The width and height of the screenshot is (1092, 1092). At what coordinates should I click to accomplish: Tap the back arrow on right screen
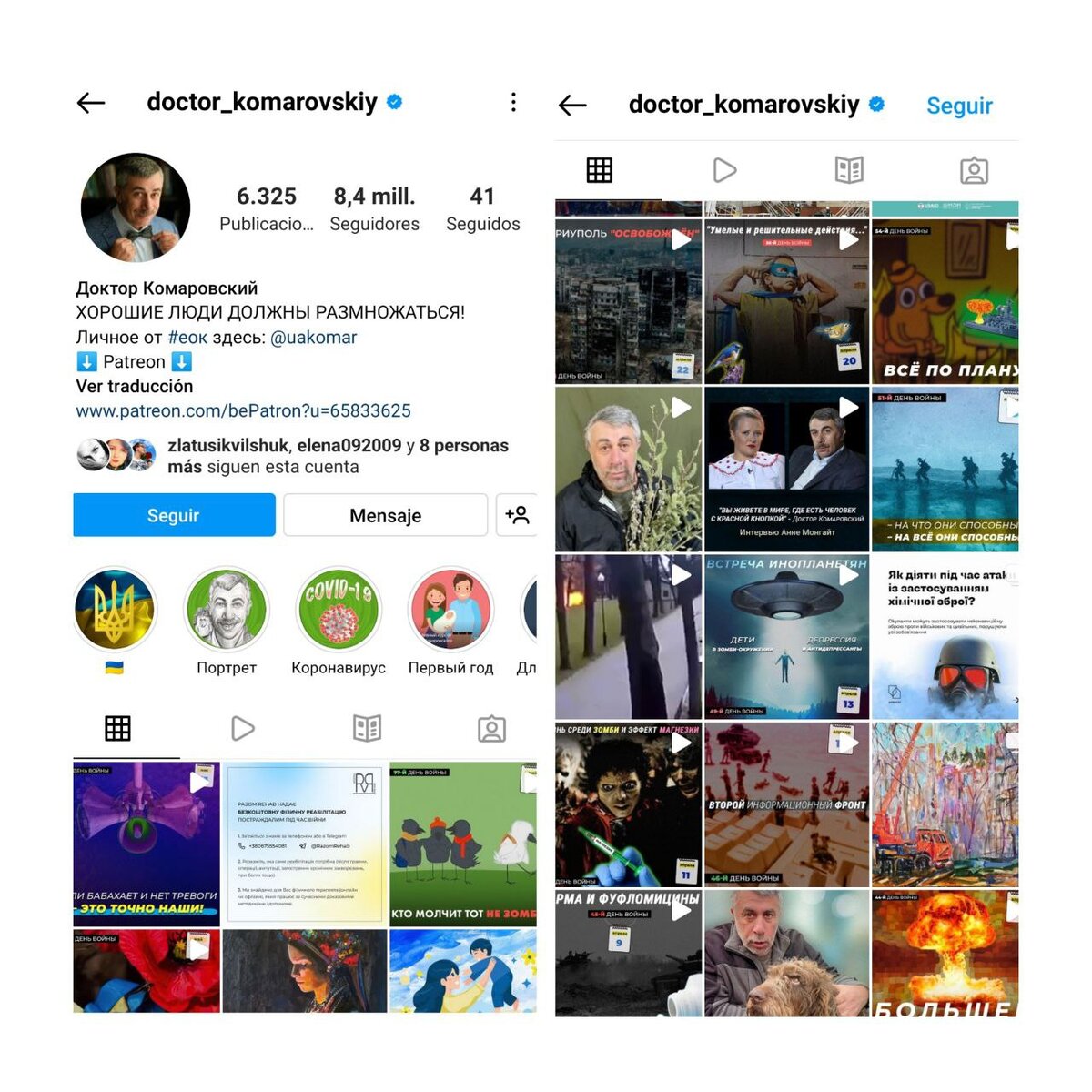[x=572, y=106]
